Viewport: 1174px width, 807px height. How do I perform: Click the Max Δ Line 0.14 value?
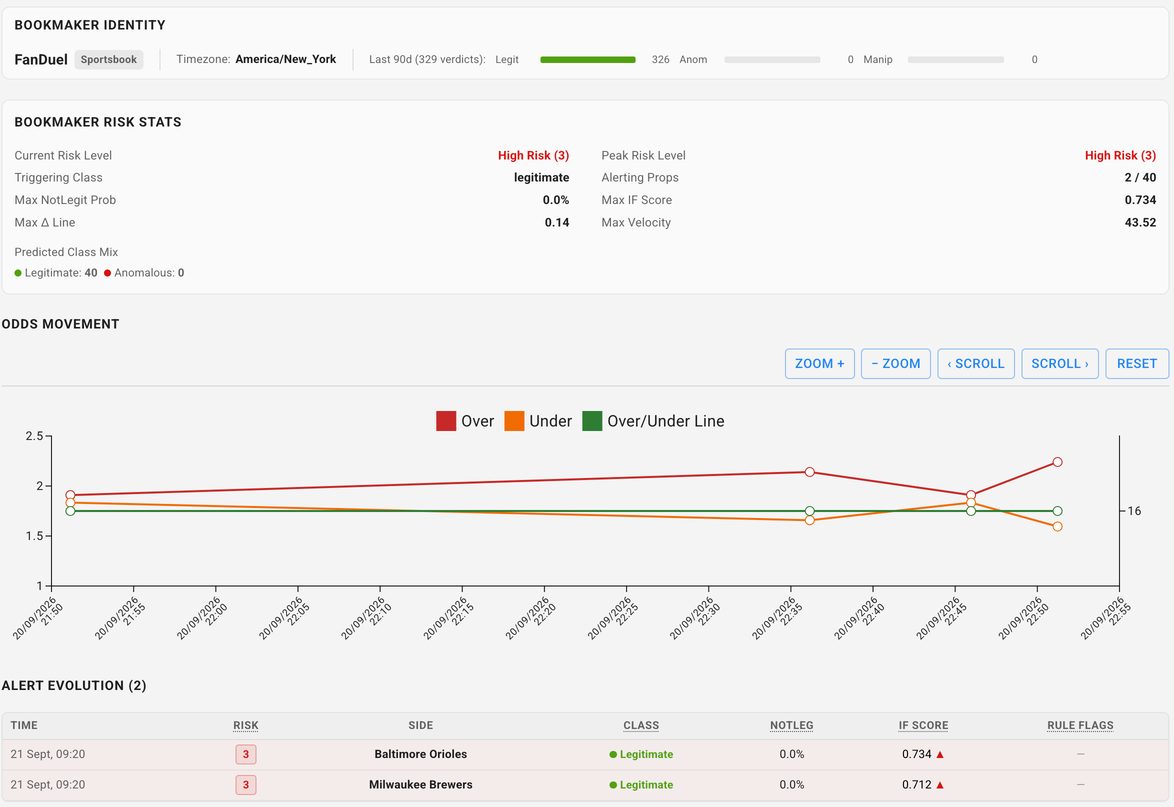(557, 222)
